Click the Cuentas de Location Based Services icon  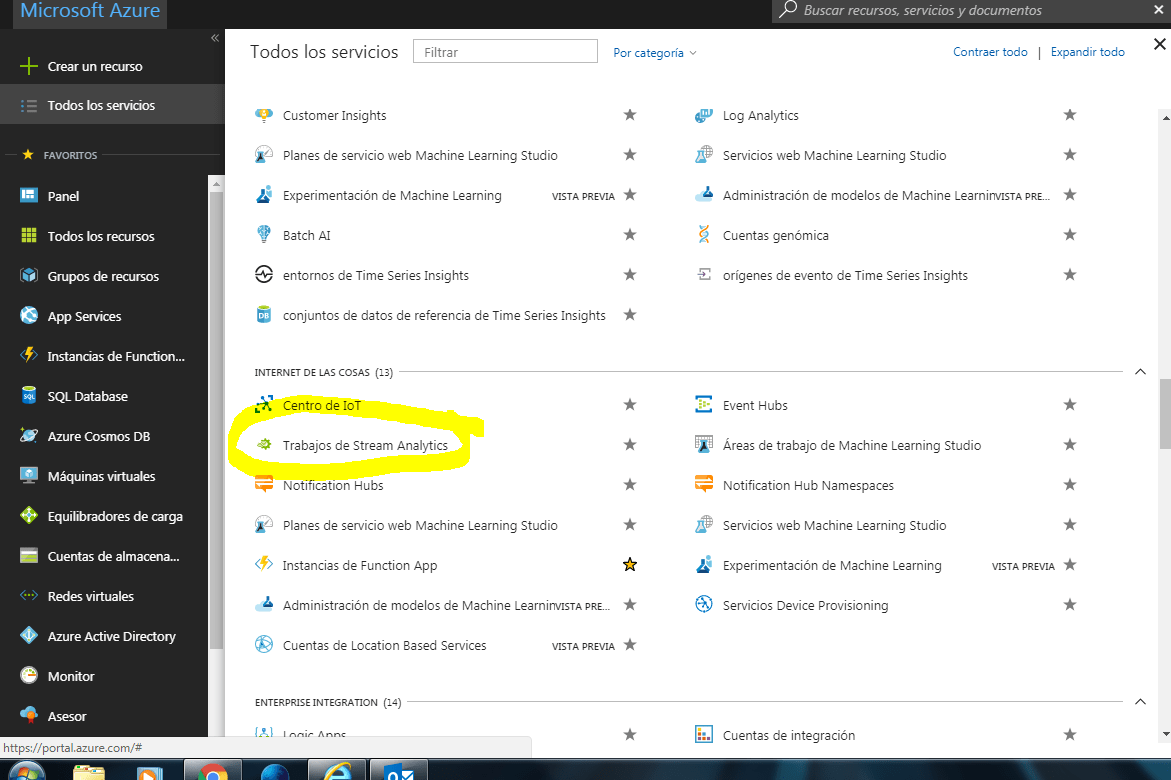point(264,644)
